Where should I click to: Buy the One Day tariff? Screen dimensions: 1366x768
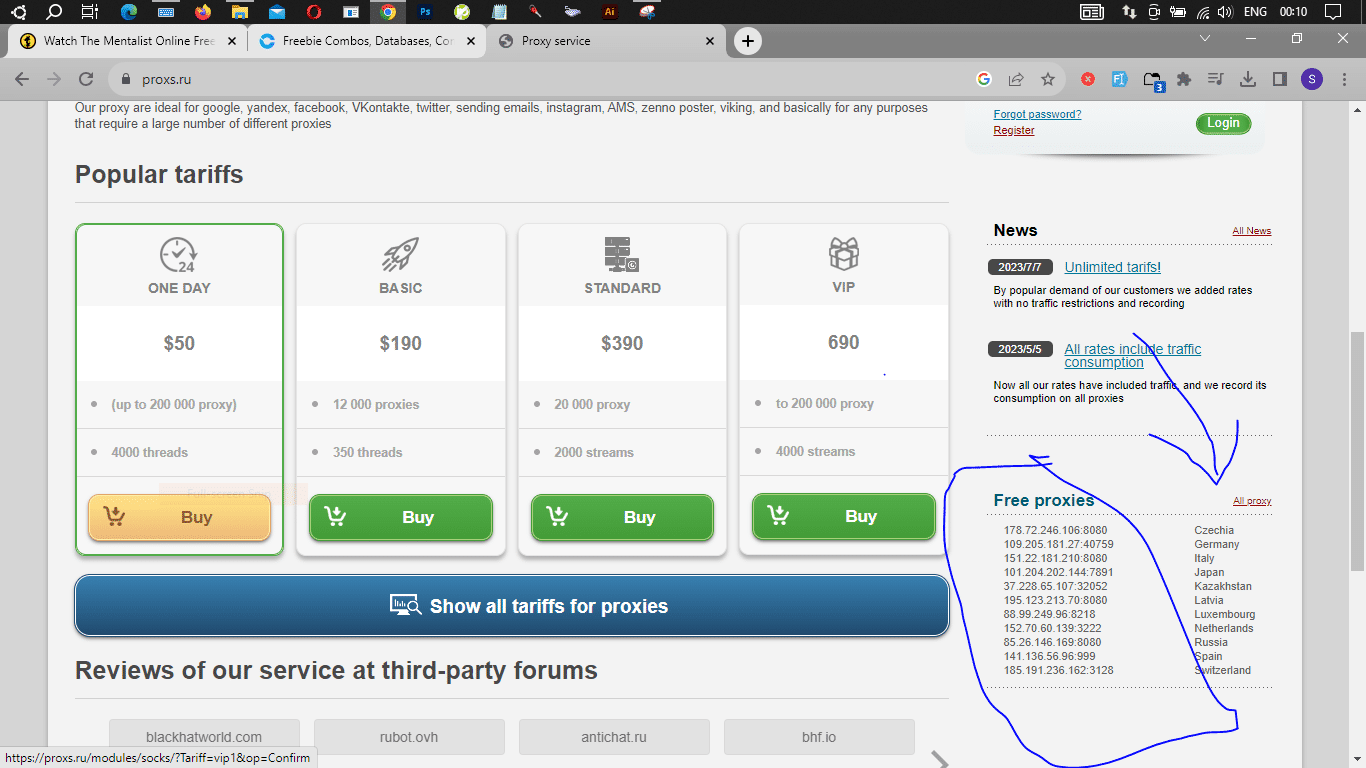tap(179, 517)
